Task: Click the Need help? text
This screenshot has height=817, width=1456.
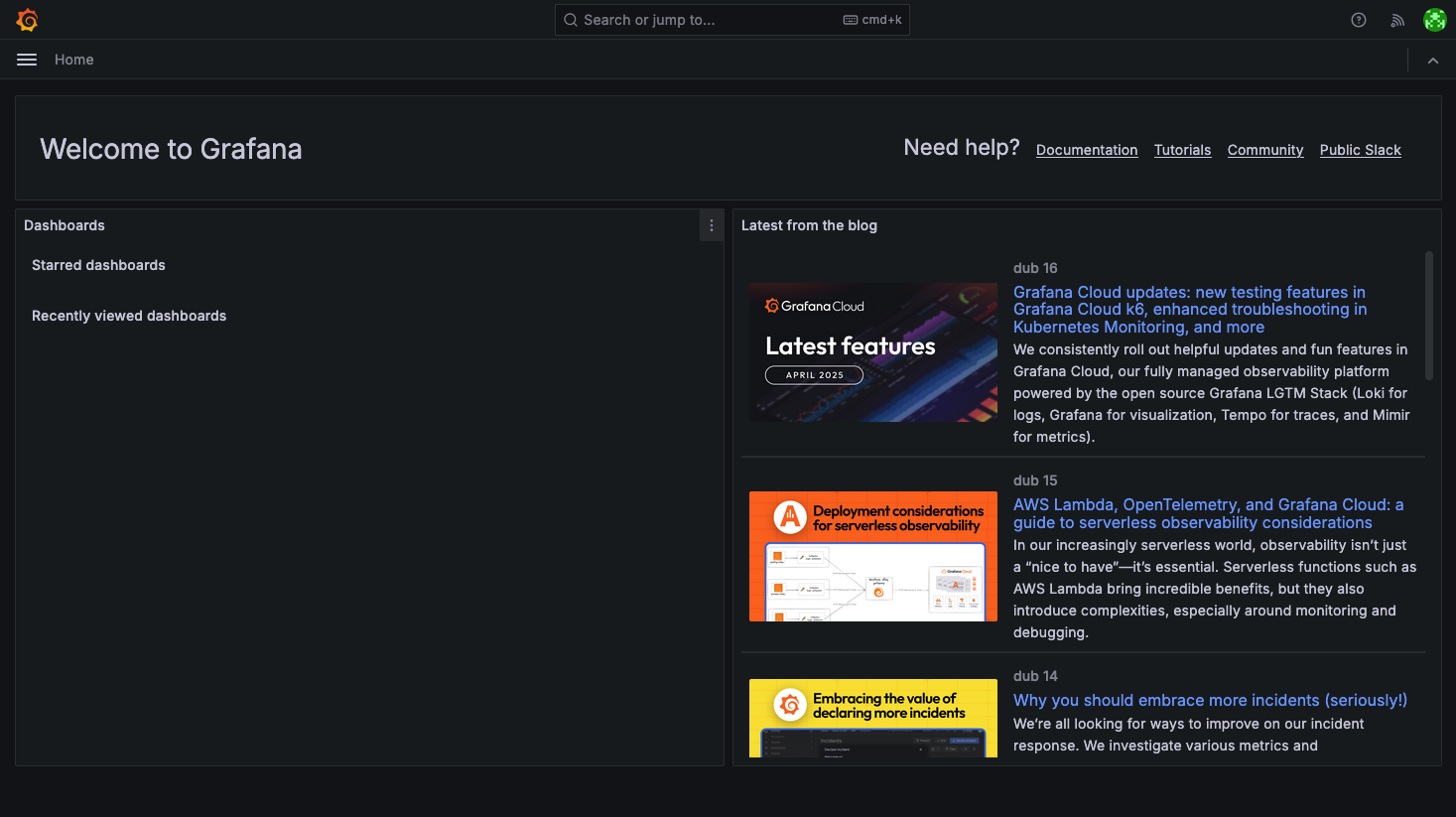Action: click(962, 148)
